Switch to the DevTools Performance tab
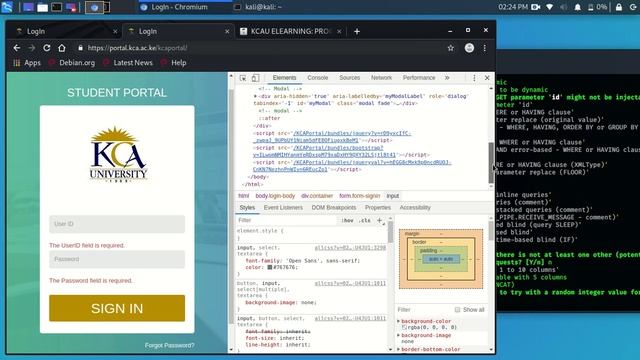Image resolution: width=640 pixels, height=360 pixels. (419, 78)
